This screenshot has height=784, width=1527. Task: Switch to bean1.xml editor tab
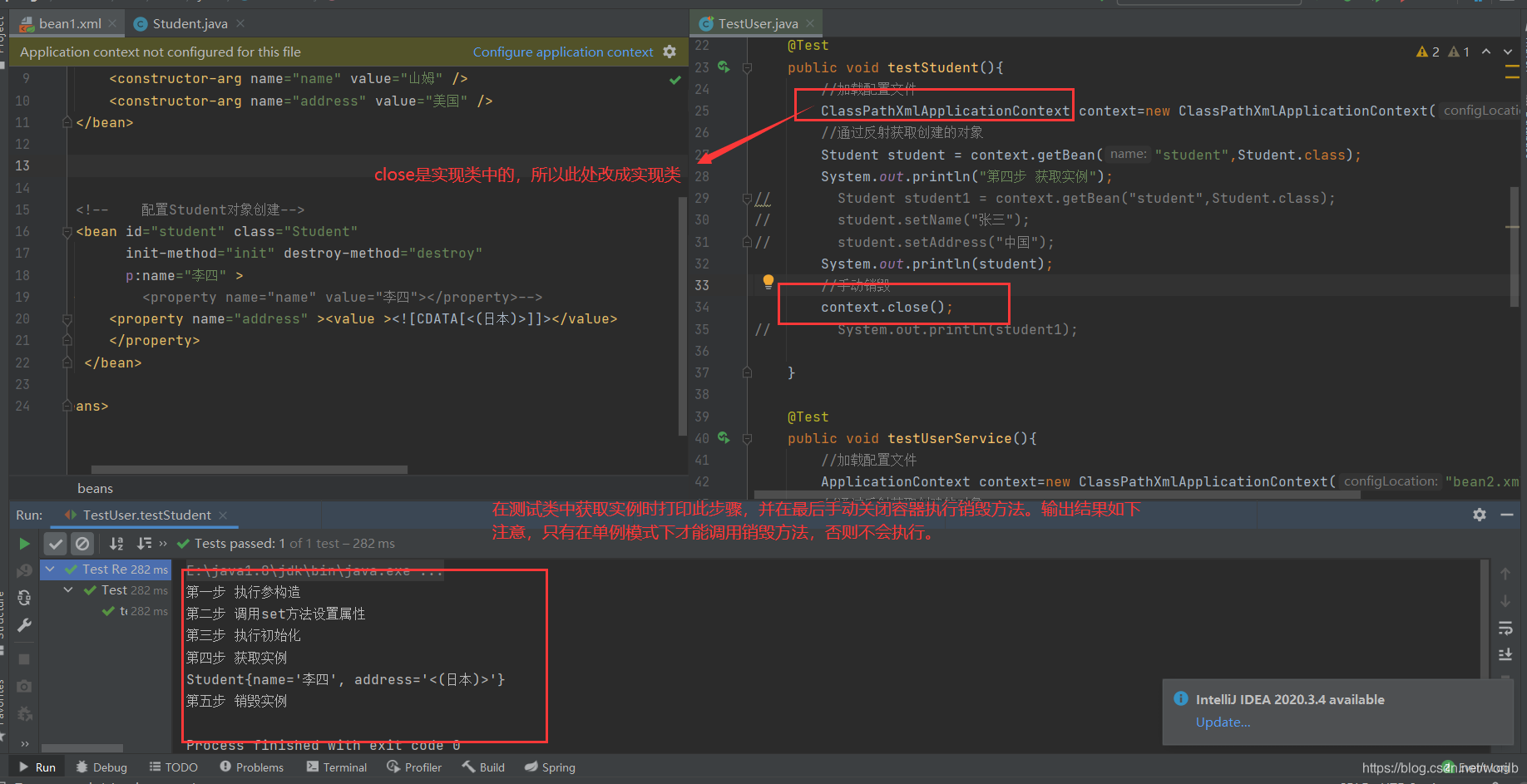coord(70,23)
